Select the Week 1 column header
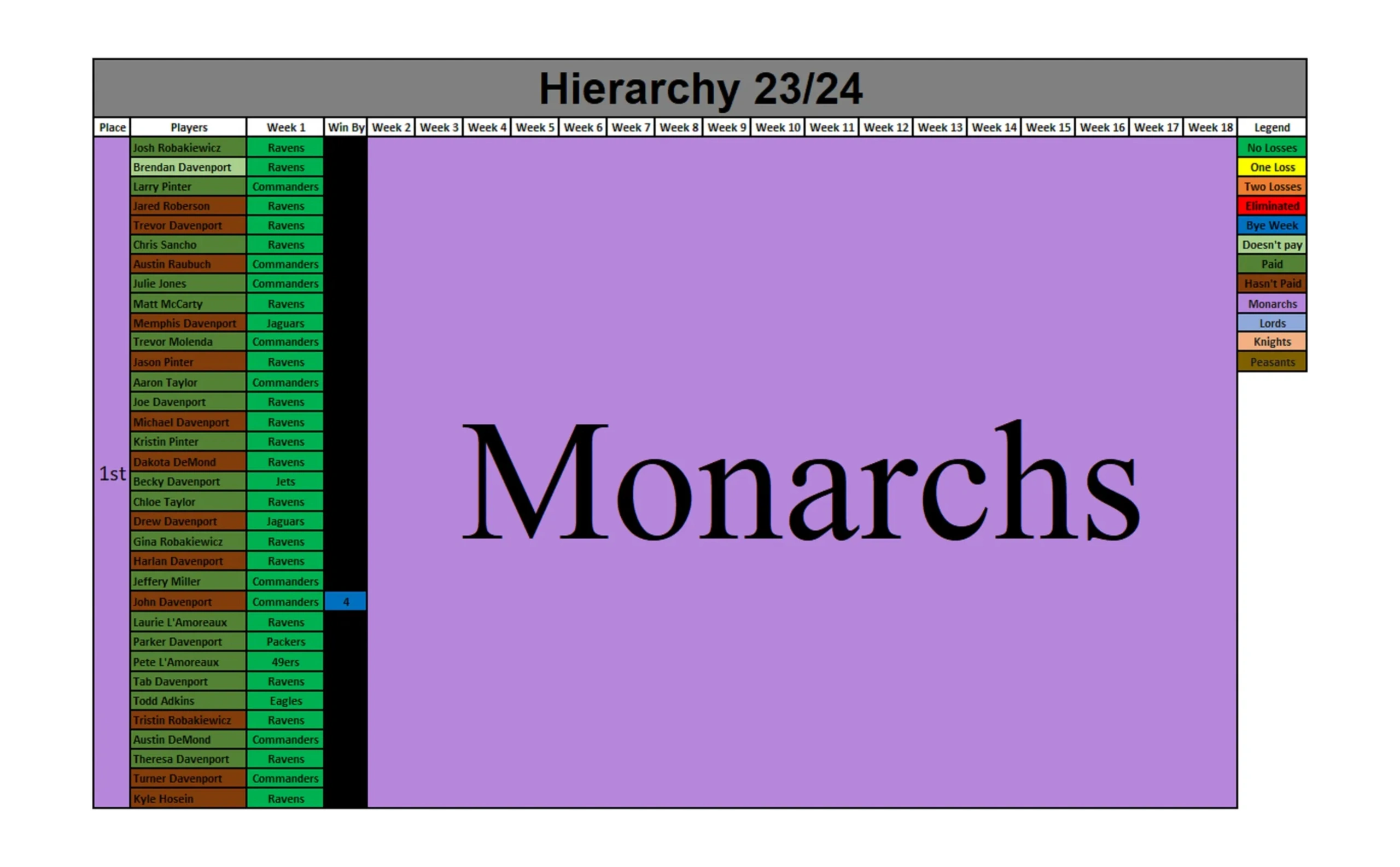This screenshot has width=1400, height=867. coord(285,127)
